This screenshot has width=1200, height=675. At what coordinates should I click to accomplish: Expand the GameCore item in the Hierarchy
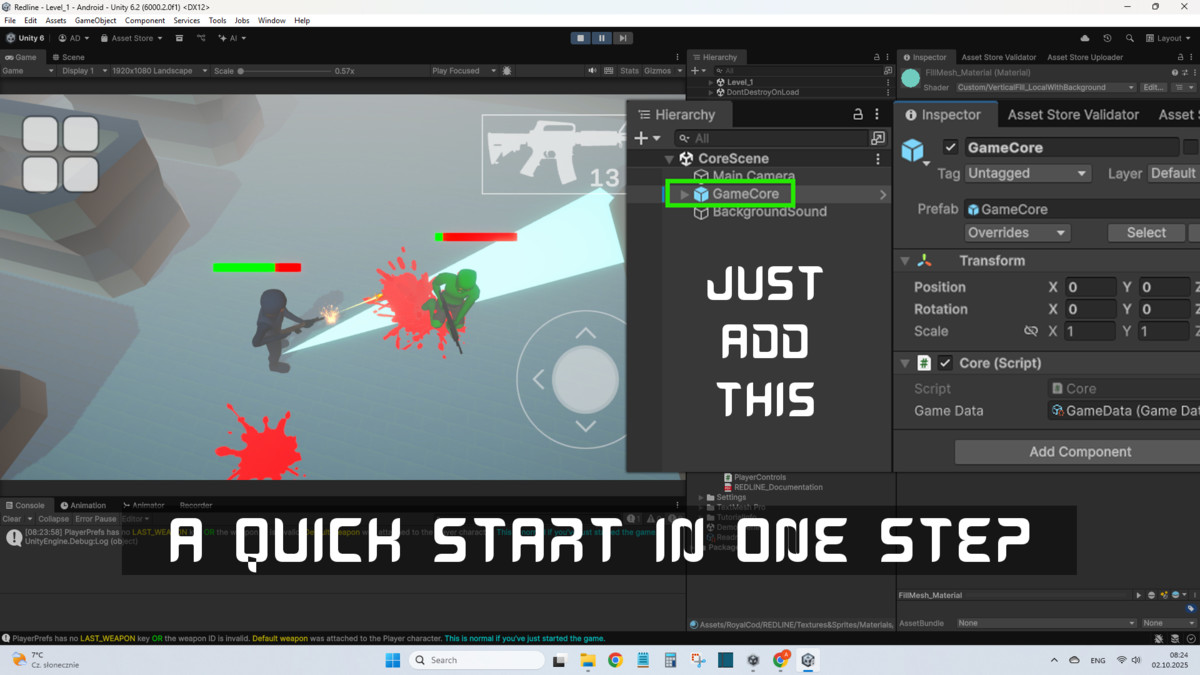tap(683, 193)
